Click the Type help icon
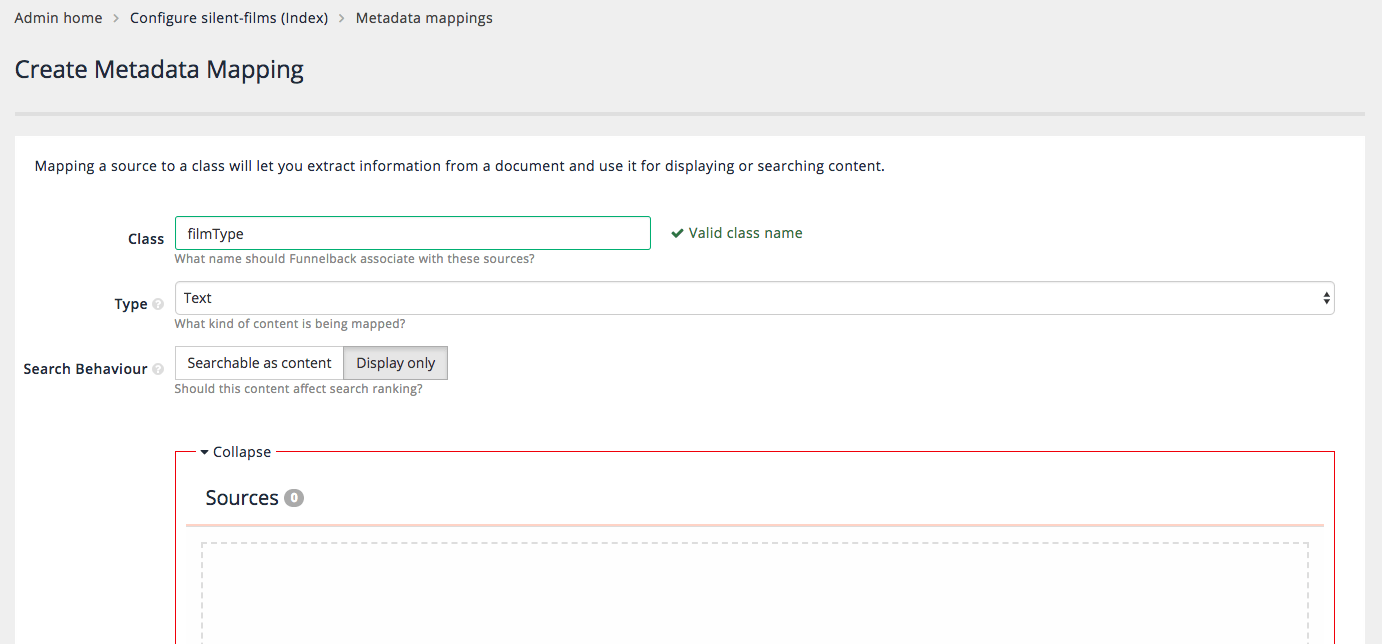This screenshot has width=1382, height=644. coord(159,304)
